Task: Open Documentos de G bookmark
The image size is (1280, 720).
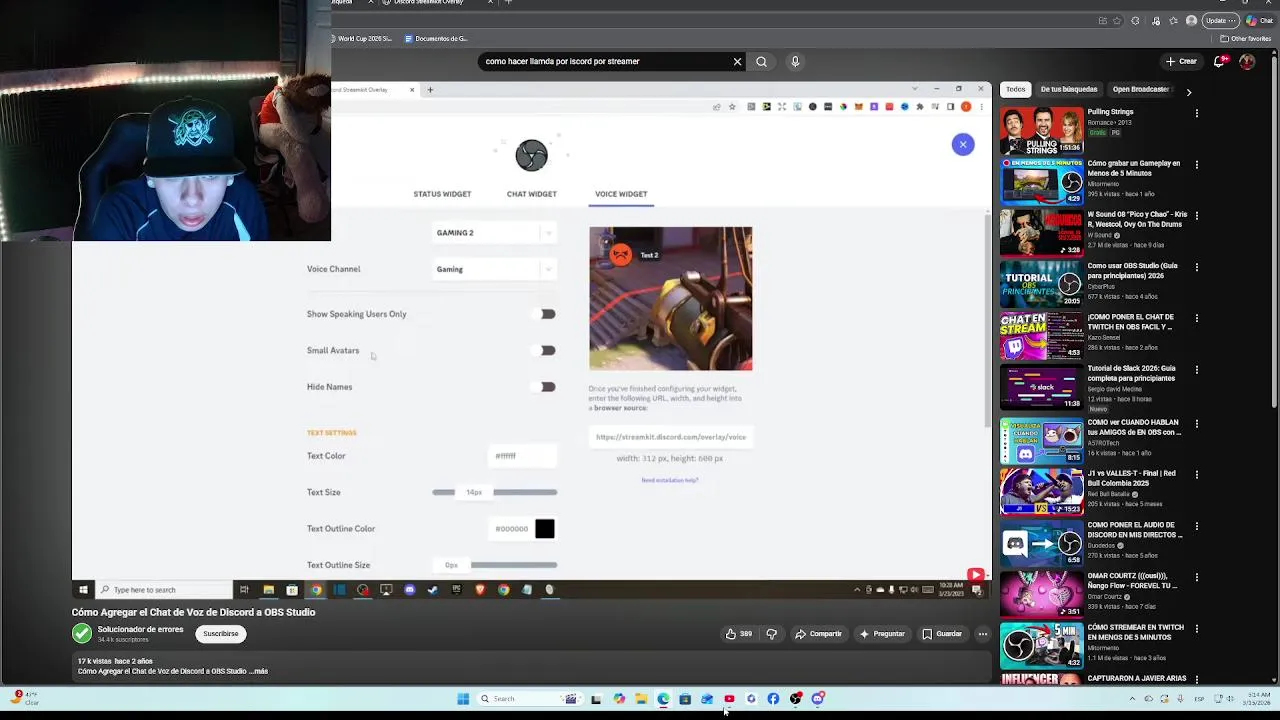Action: point(437,39)
